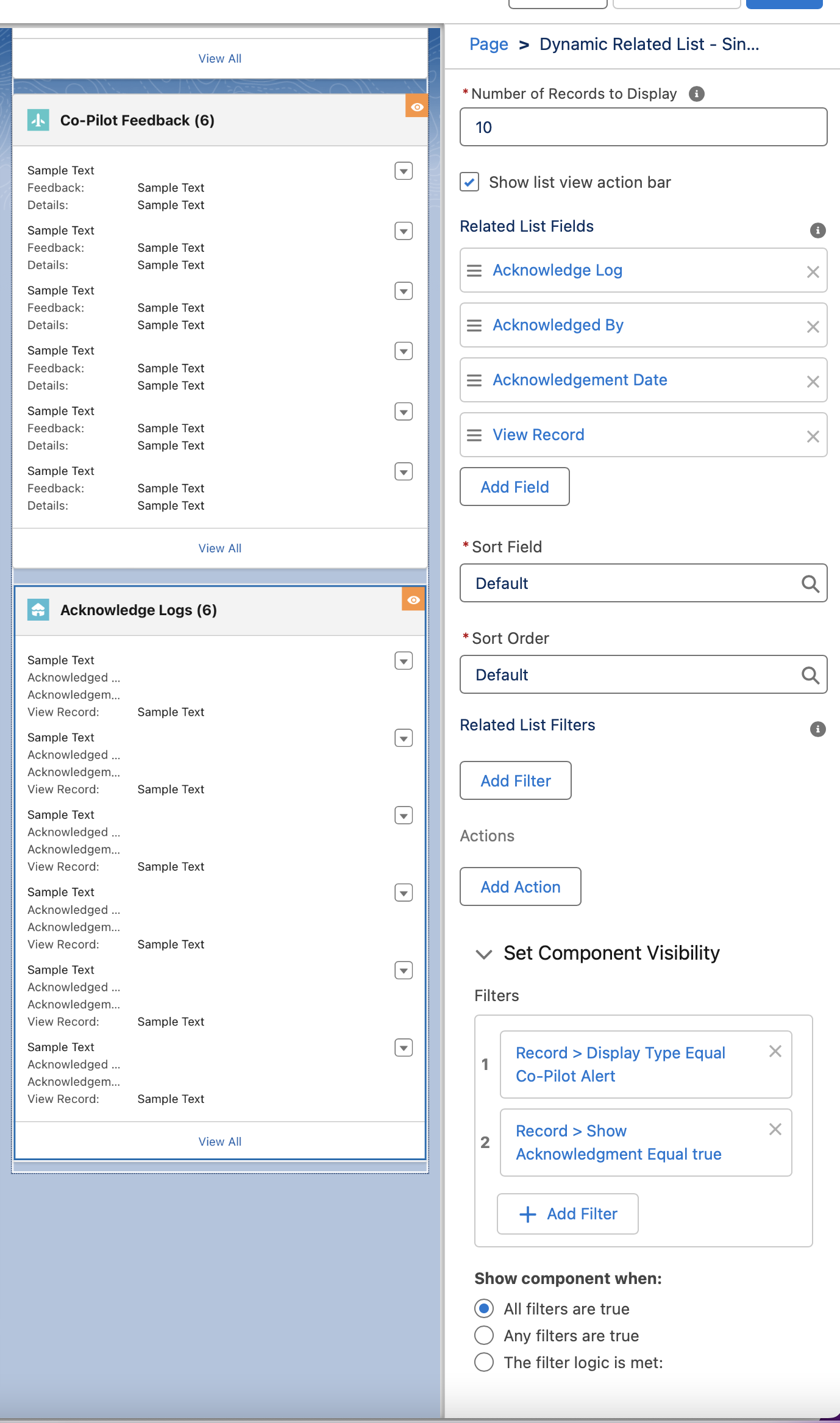Collapse Set Component Visibility section
The width and height of the screenshot is (840, 1423).
484,954
